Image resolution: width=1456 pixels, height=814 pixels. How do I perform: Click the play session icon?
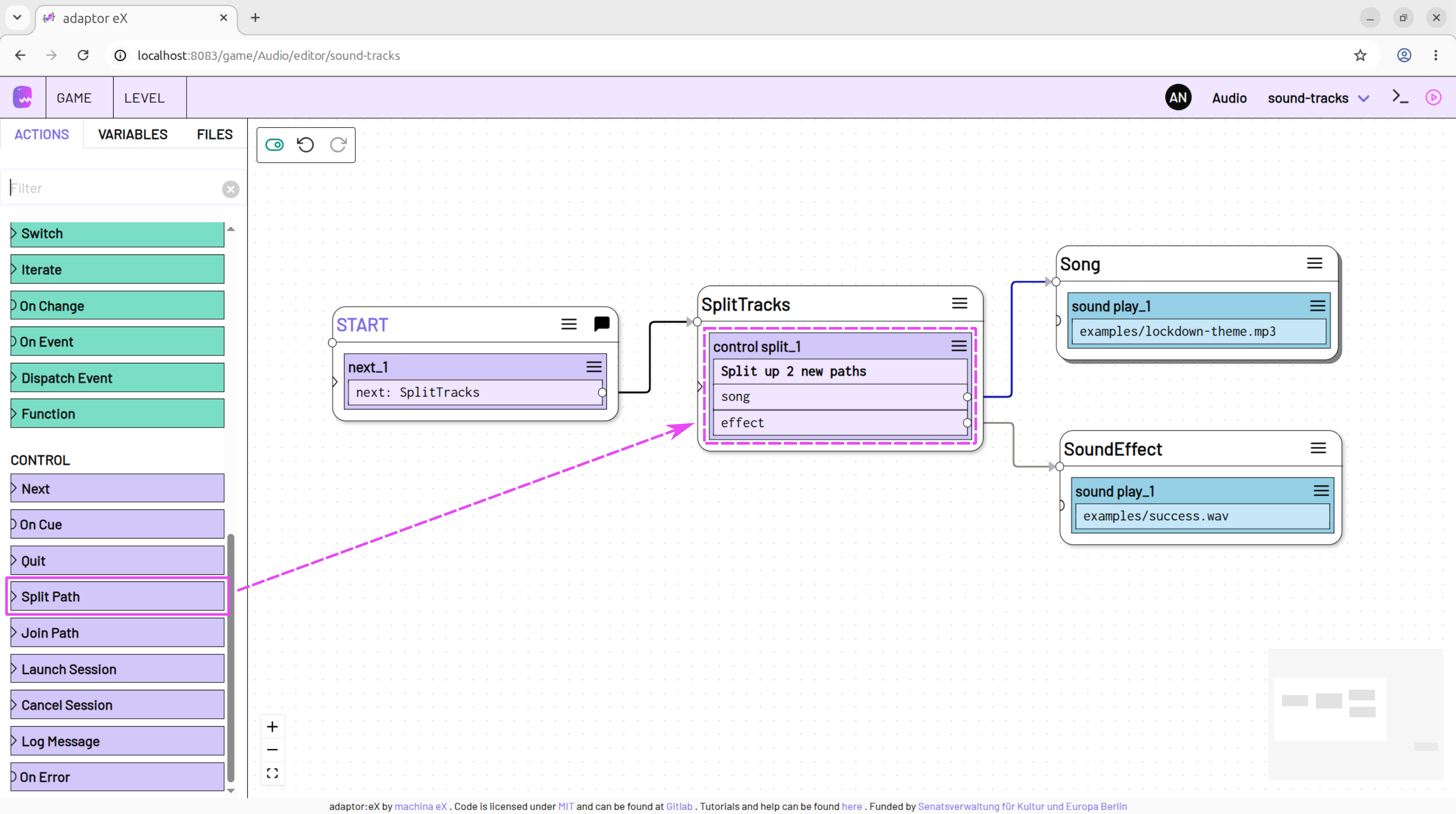pos(1433,97)
